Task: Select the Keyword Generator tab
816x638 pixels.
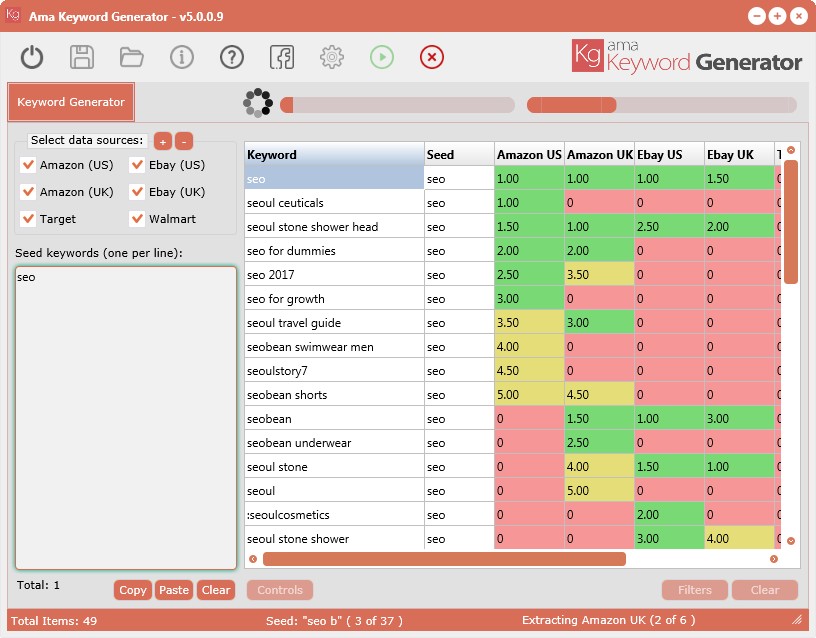Action: tap(71, 102)
